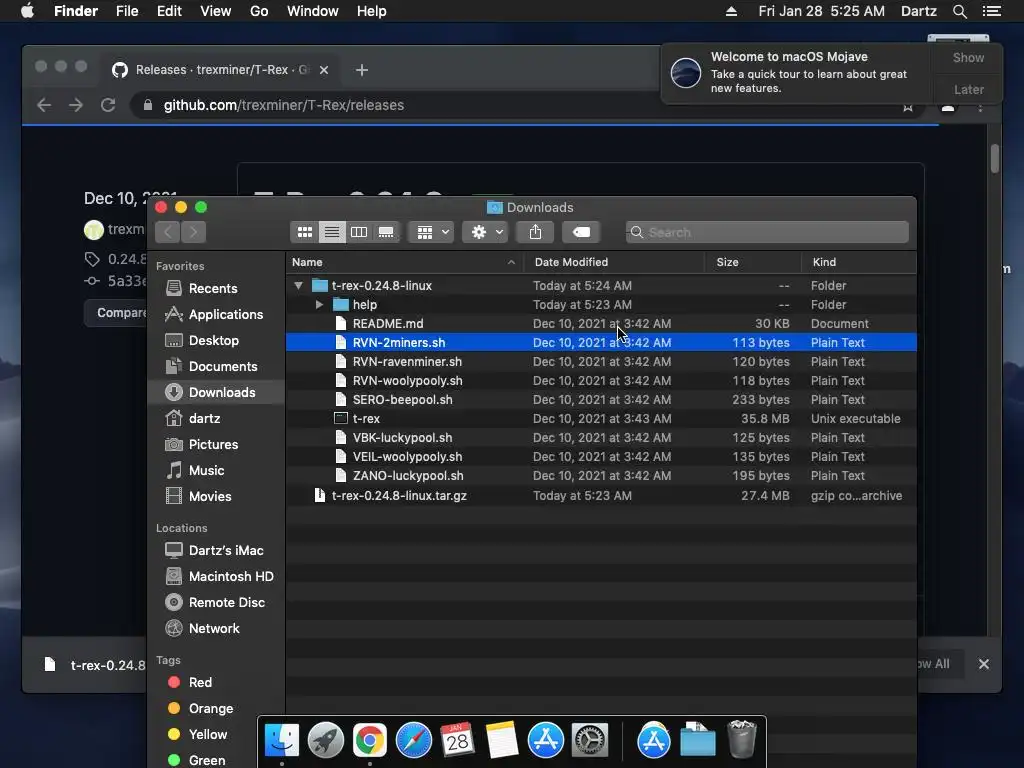Click the Edit Tags toolbar button

581,232
